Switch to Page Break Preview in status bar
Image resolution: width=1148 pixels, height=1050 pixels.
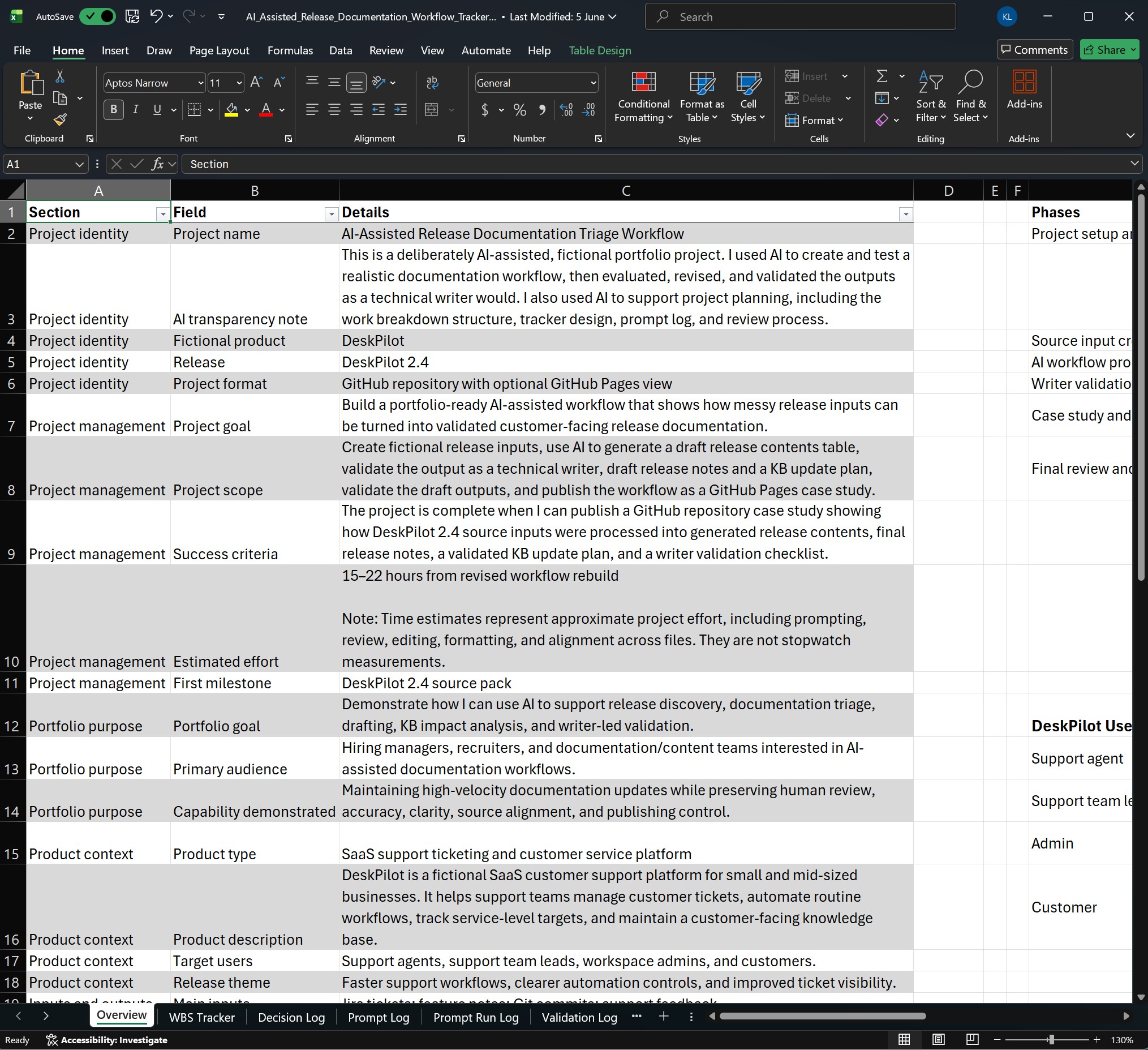tap(972, 1039)
